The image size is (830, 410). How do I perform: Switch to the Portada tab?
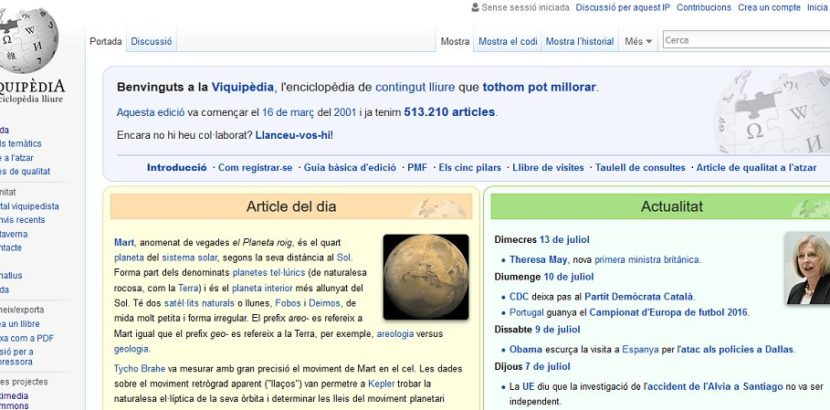point(106,41)
